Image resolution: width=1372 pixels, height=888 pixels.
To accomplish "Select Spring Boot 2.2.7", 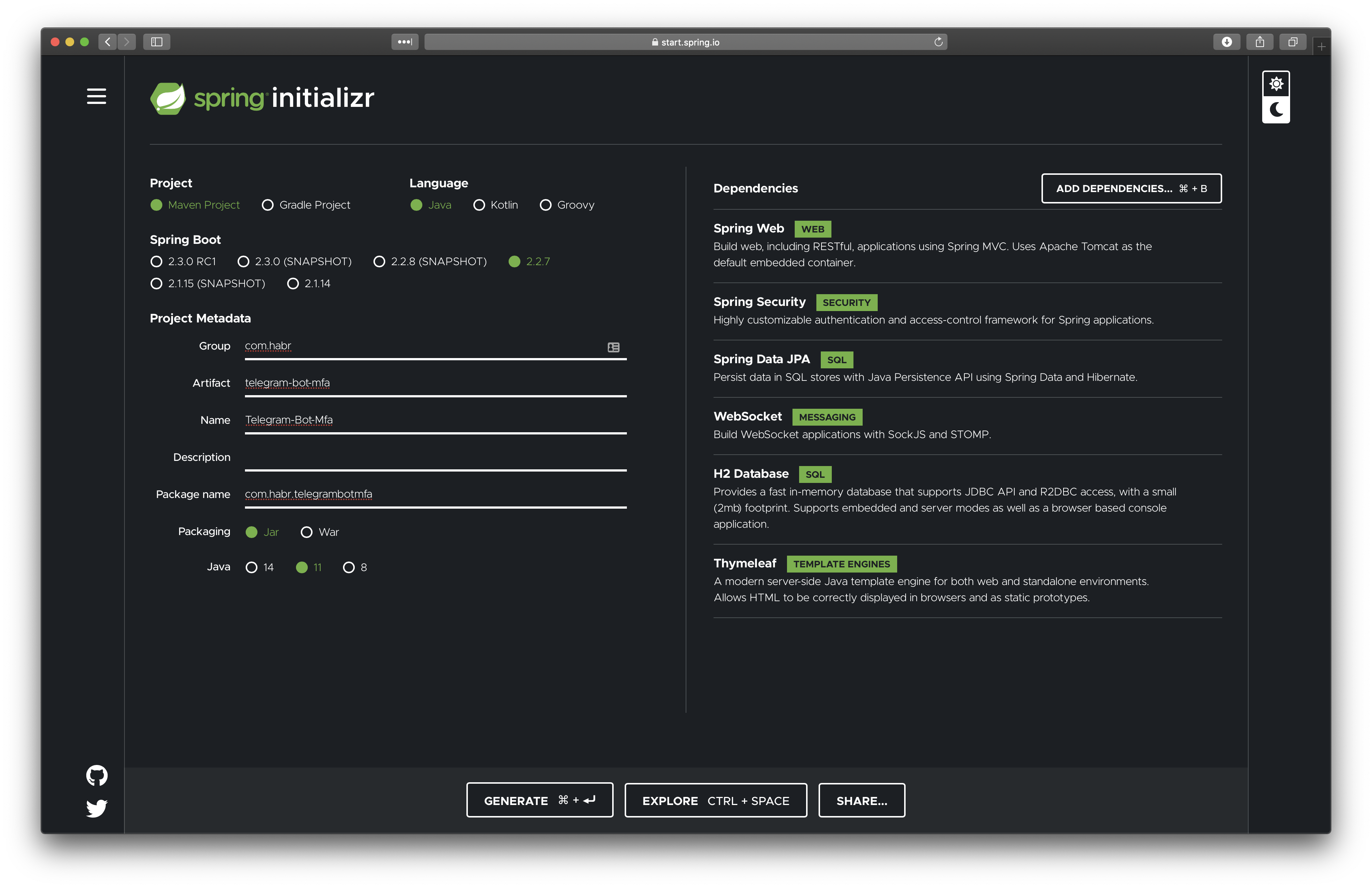I will pos(529,261).
